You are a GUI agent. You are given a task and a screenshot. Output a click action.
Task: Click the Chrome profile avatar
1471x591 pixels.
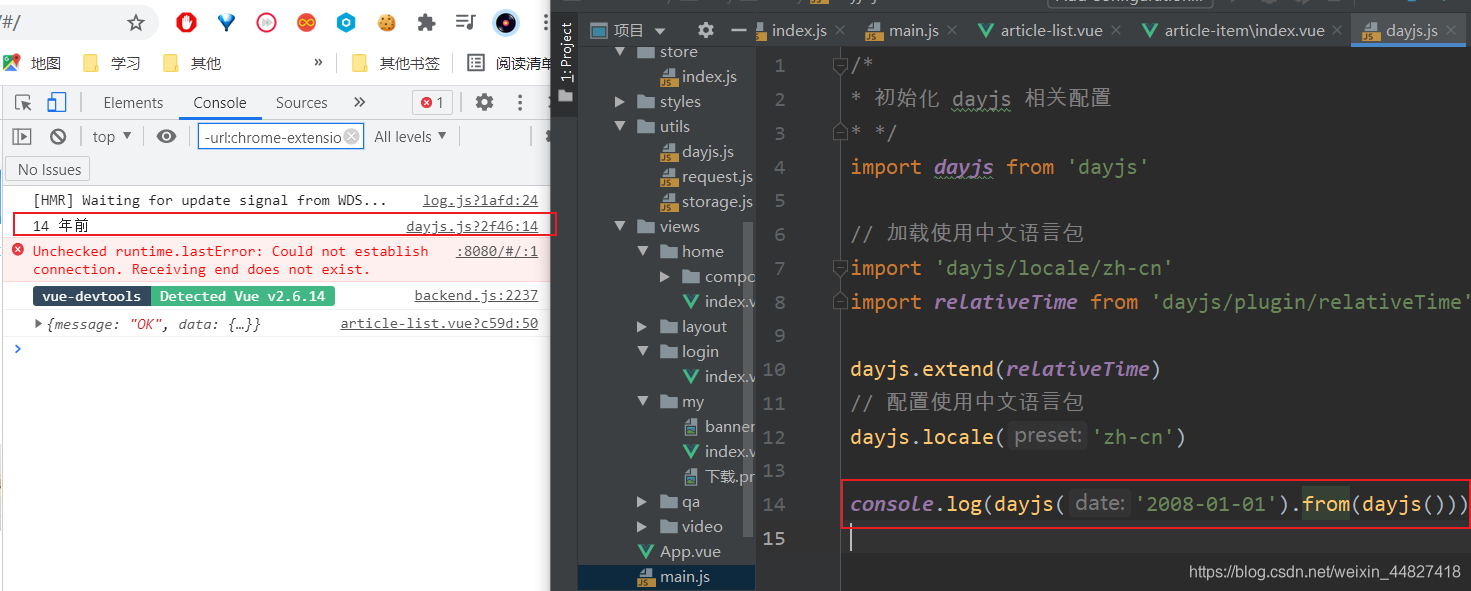pyautogui.click(x=507, y=22)
